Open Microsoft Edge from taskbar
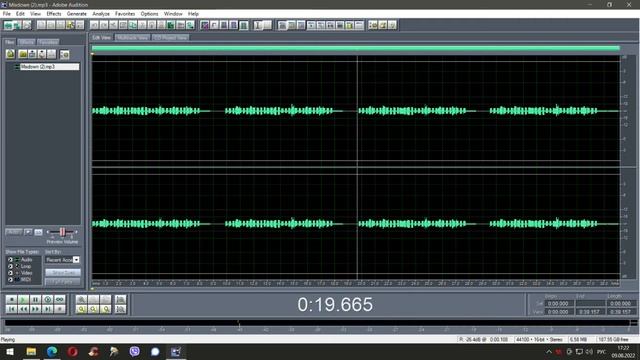 (x=52, y=351)
